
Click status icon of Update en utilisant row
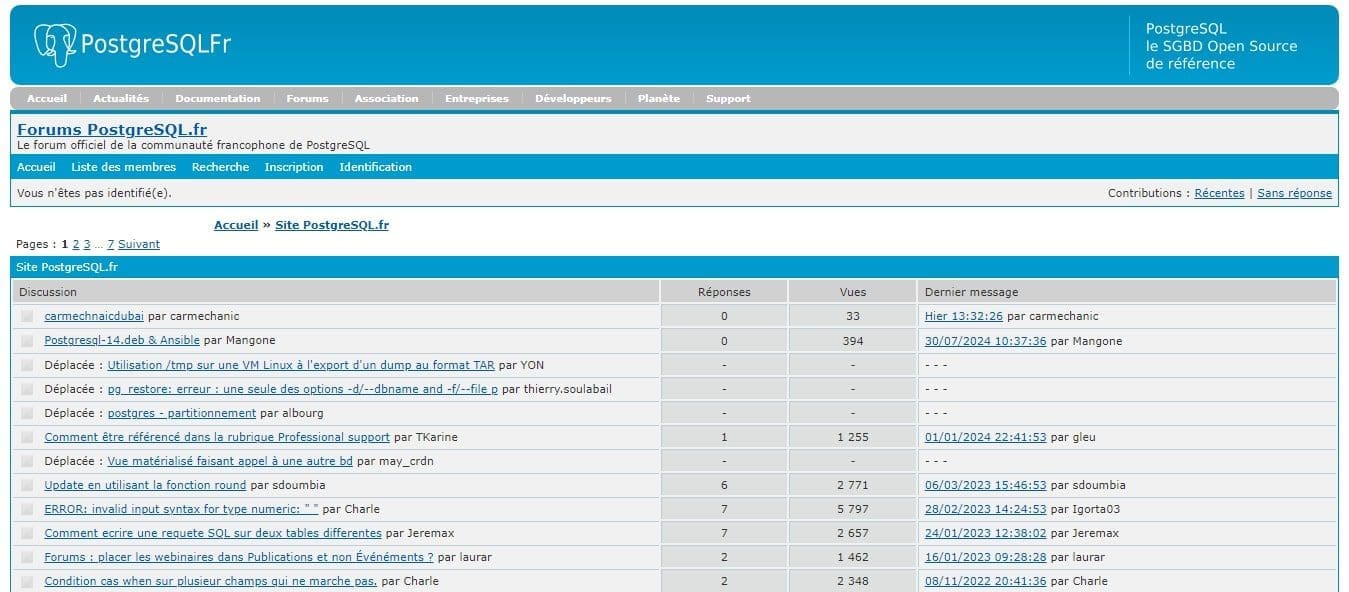pyautogui.click(x=27, y=485)
